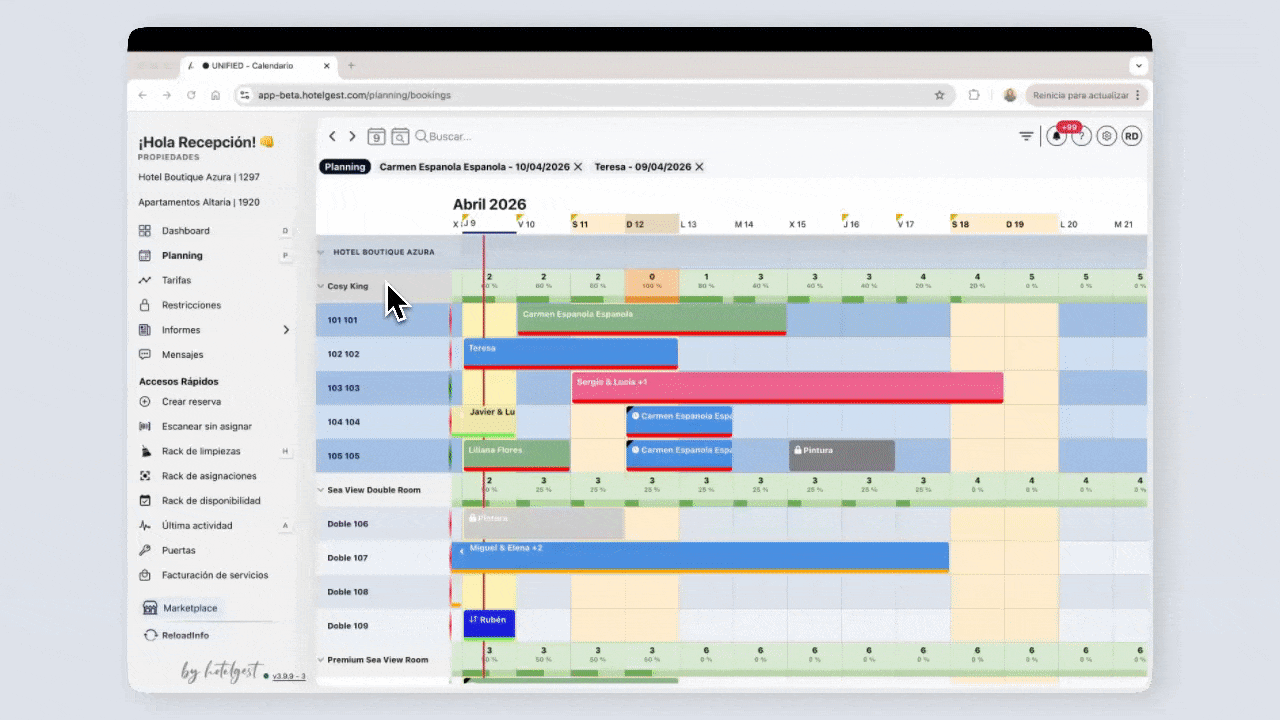Open a new browser tab
This screenshot has height=720, width=1280.
[351, 66]
